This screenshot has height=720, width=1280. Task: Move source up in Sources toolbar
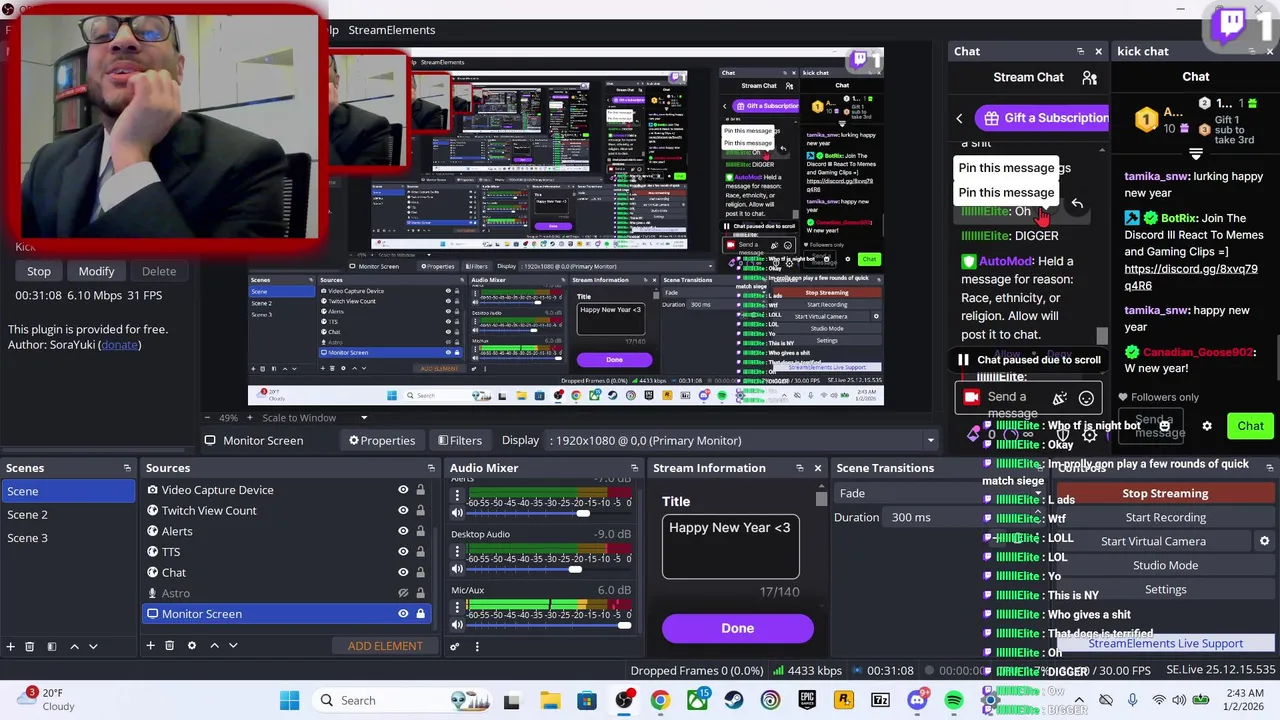click(x=214, y=646)
